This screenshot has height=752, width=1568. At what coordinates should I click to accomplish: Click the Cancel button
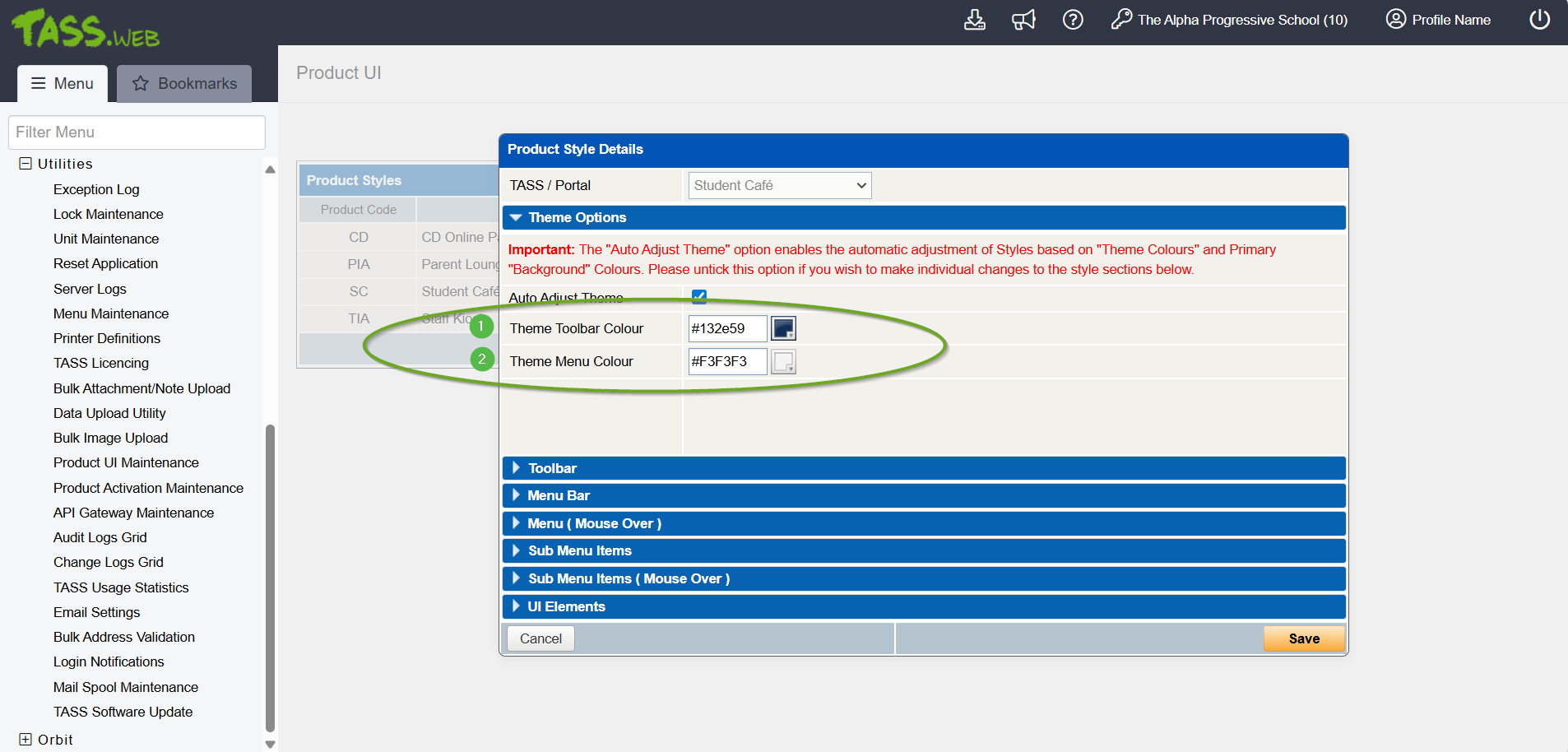tap(540, 638)
